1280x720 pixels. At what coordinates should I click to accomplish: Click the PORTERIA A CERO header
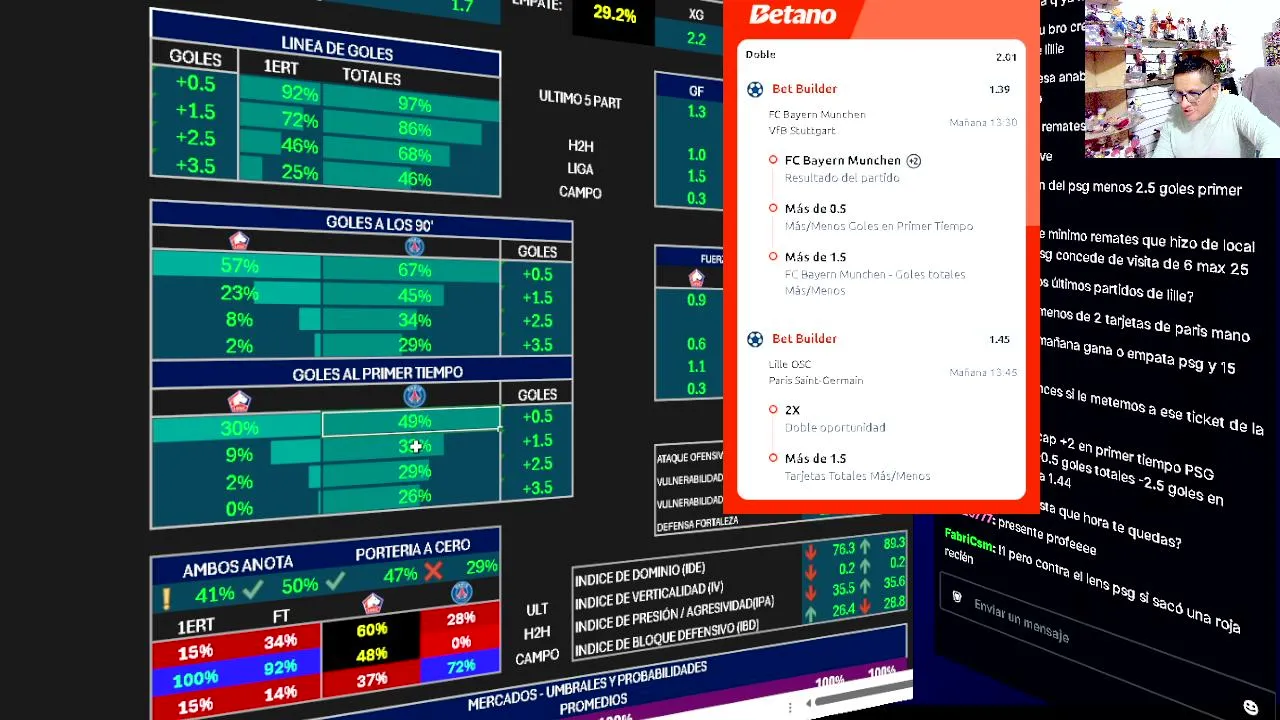412,550
